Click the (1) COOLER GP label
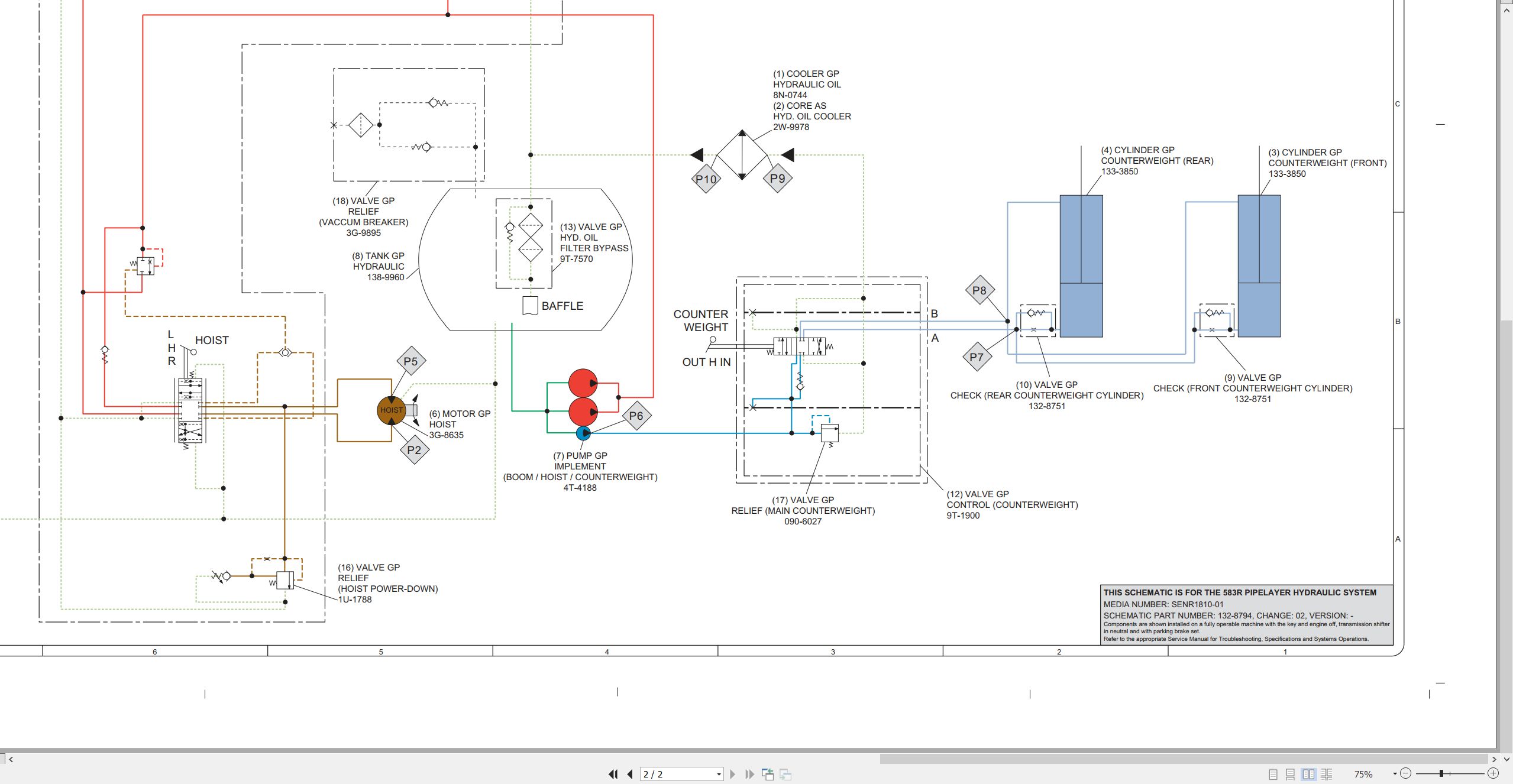The height and width of the screenshot is (784, 1513). (806, 74)
